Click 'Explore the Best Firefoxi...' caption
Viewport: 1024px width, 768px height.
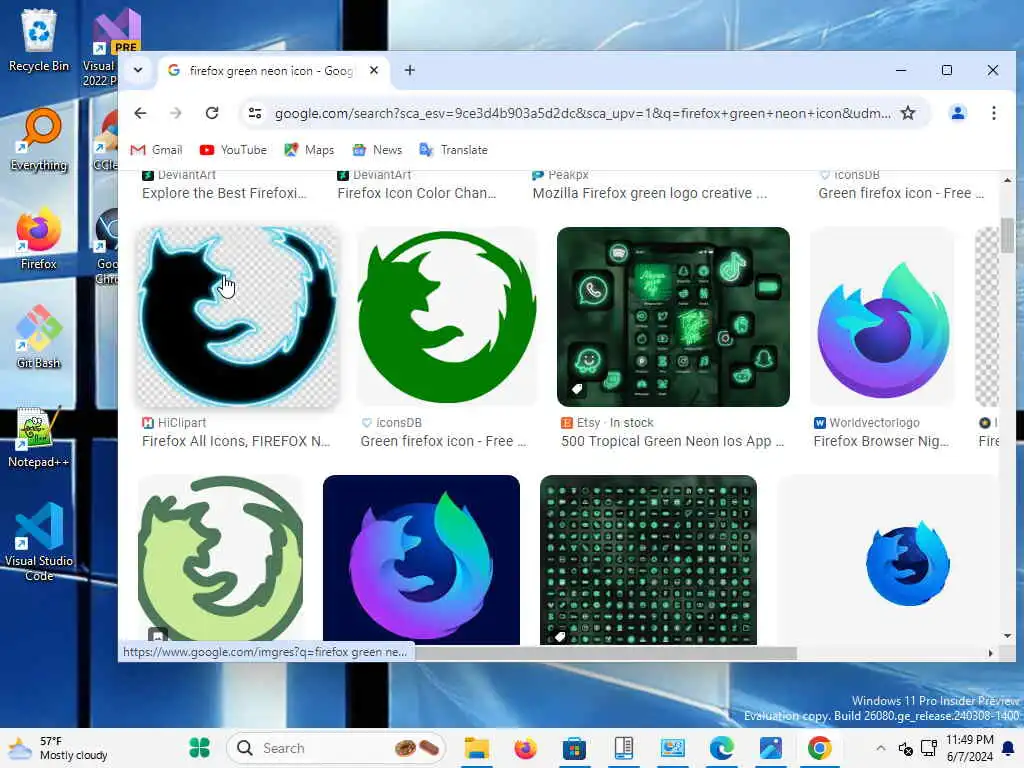coord(224,193)
